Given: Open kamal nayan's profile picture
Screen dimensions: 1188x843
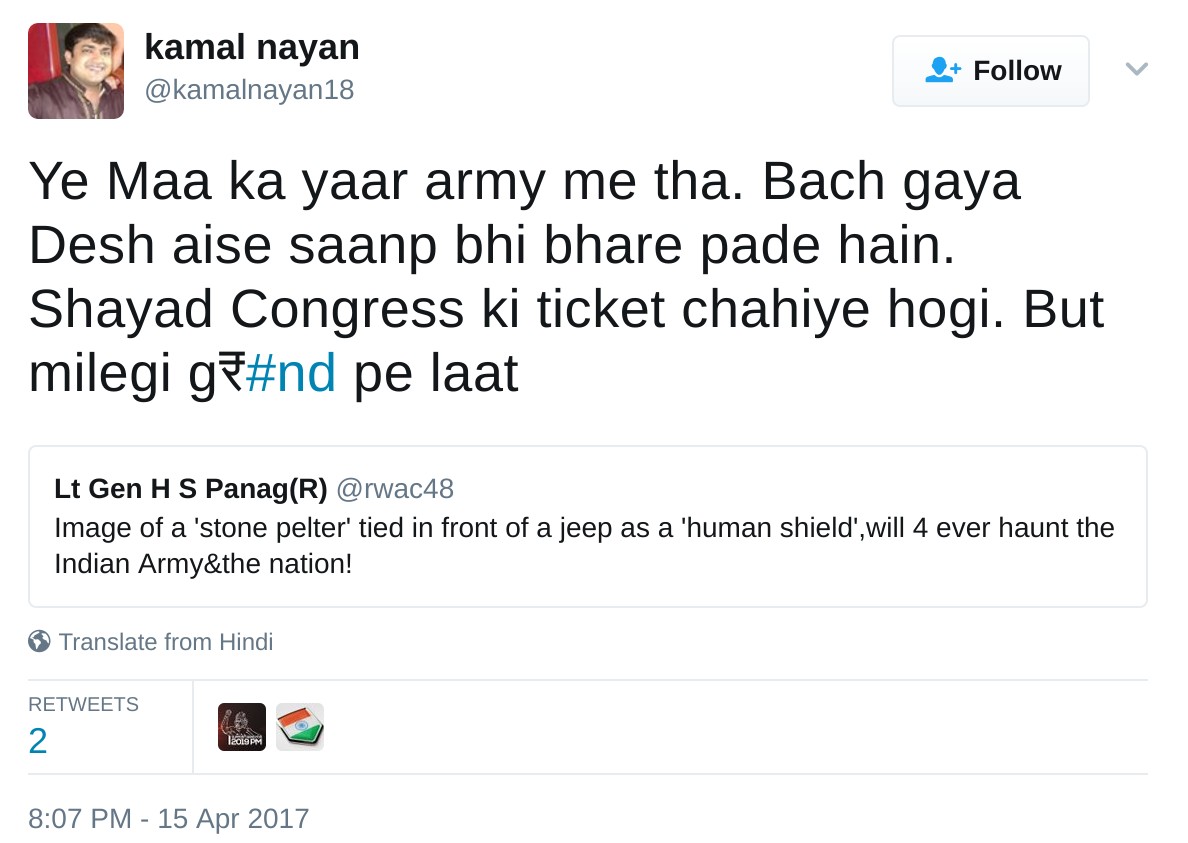Looking at the screenshot, I should point(76,71).
